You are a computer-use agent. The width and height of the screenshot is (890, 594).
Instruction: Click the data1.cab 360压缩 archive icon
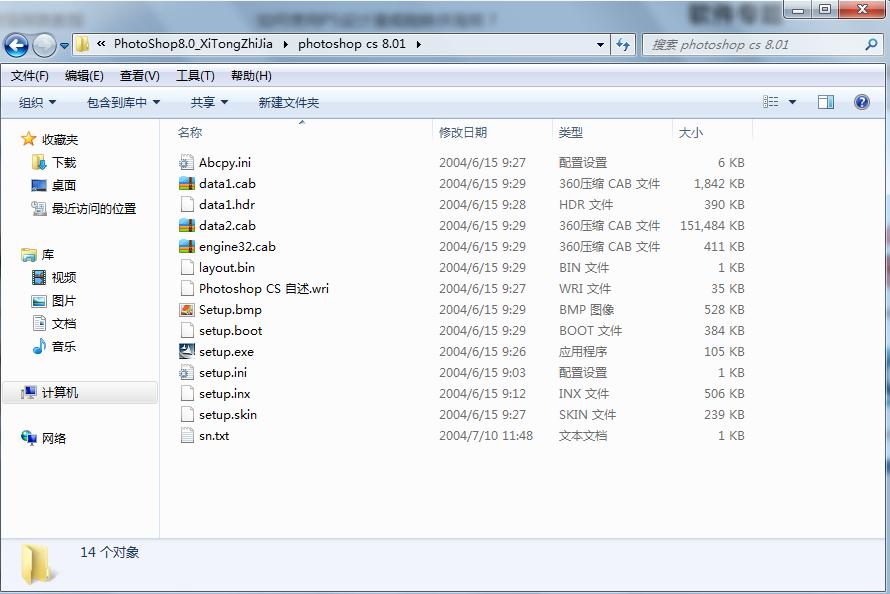(x=185, y=183)
